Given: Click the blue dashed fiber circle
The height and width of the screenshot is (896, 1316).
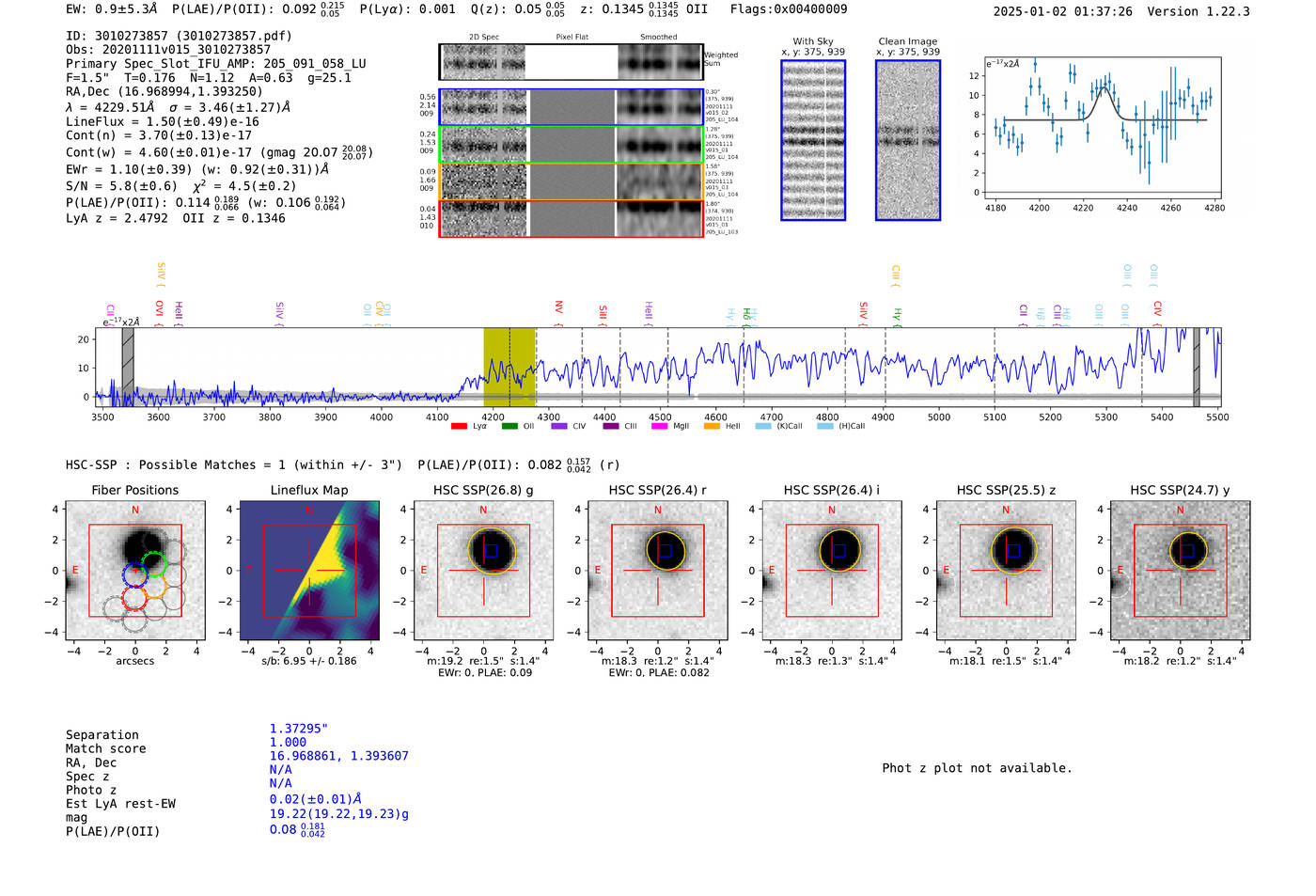Looking at the screenshot, I should click(134, 574).
